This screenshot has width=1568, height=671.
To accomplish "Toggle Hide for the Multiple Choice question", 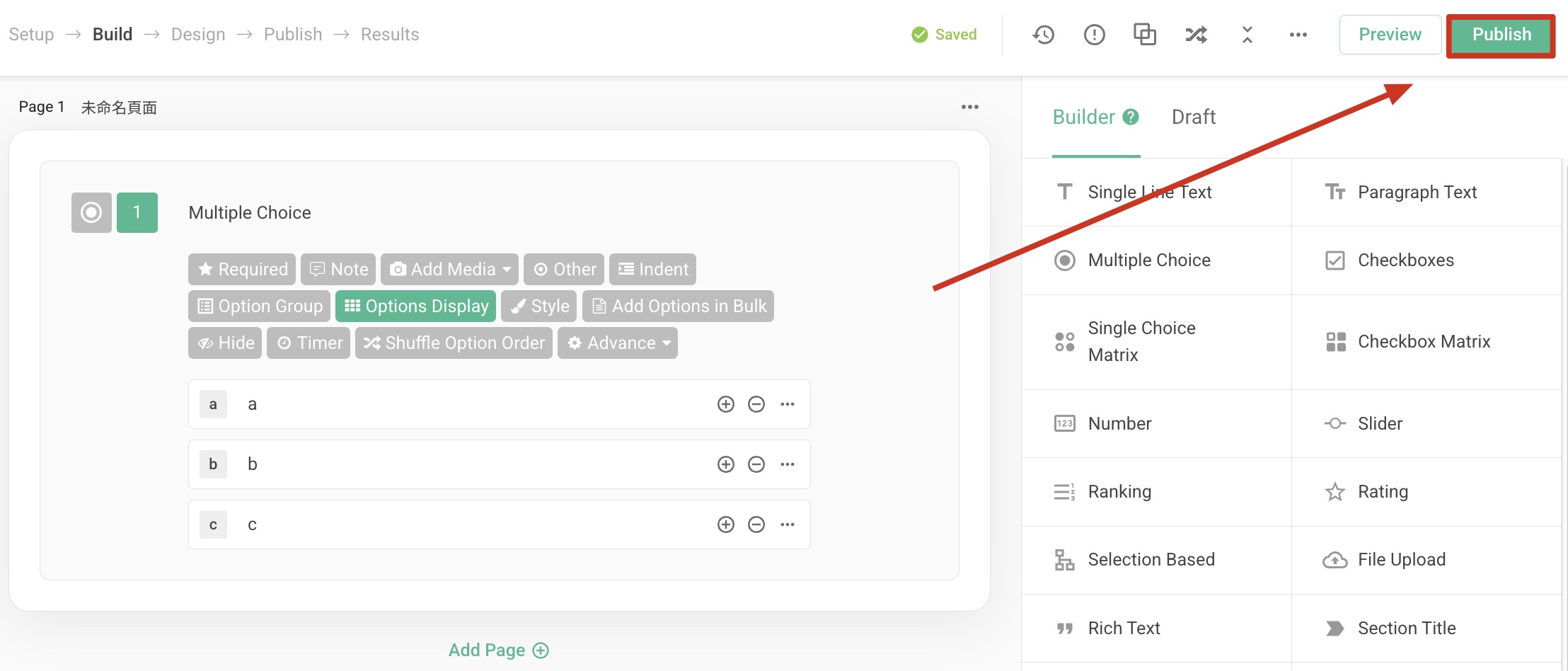I will [x=225, y=343].
